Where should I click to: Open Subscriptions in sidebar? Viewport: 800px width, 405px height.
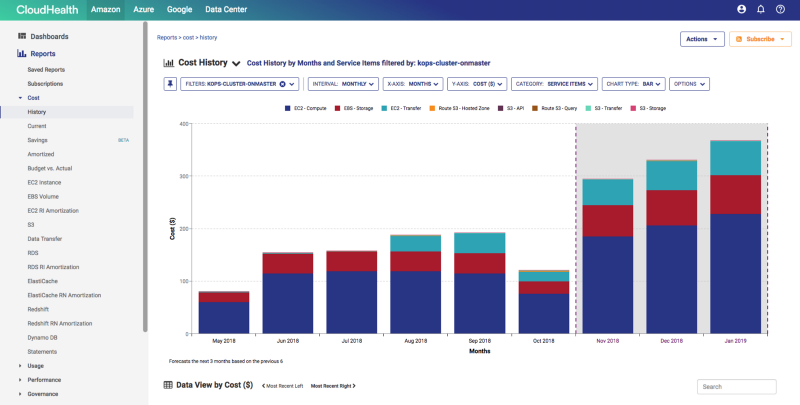(45, 84)
